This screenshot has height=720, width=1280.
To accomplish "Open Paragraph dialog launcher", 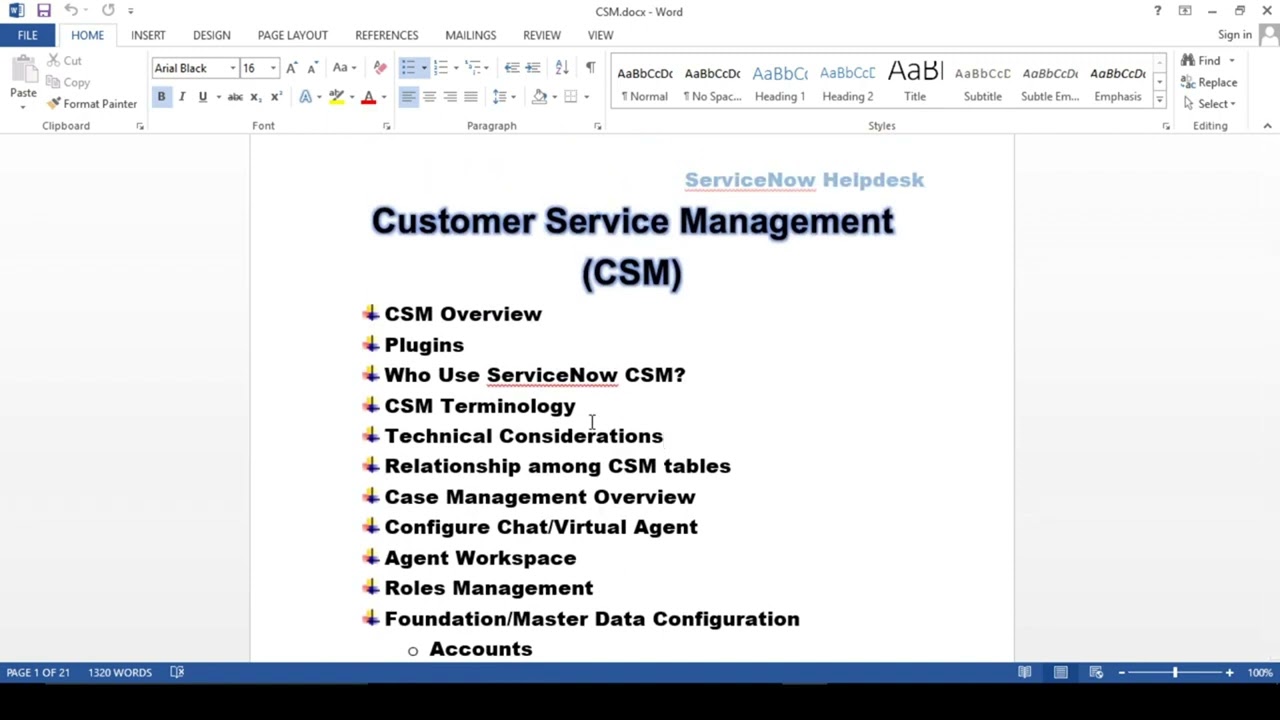I will pos(597,126).
